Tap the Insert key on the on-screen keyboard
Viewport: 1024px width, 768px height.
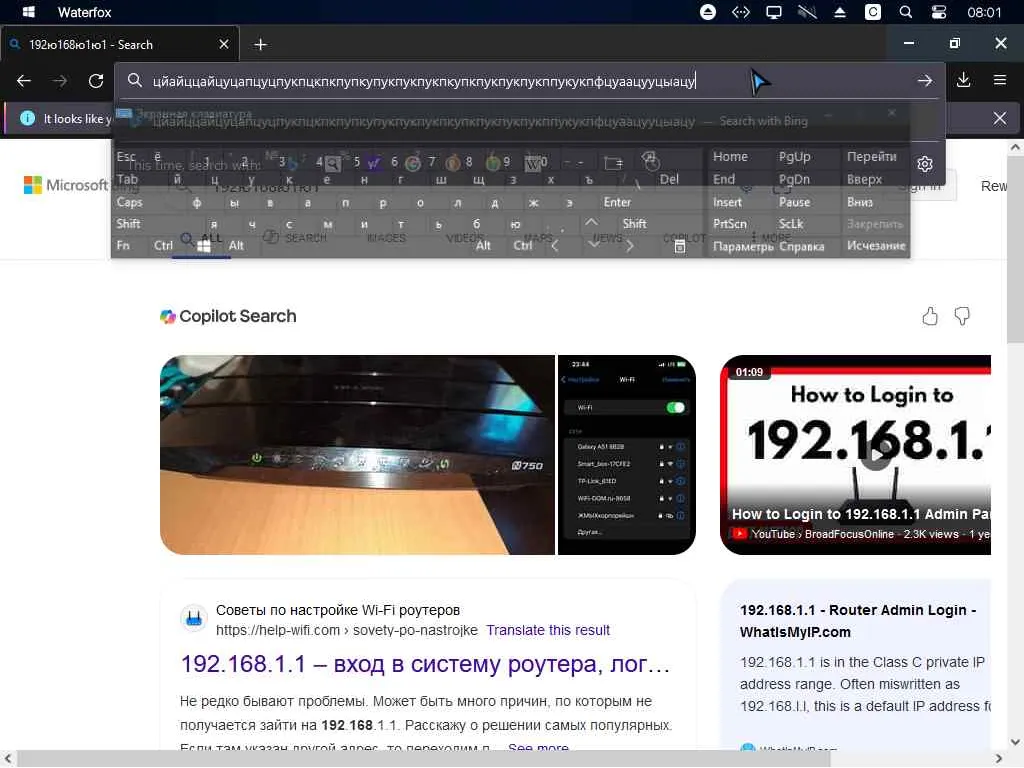pyautogui.click(x=727, y=202)
